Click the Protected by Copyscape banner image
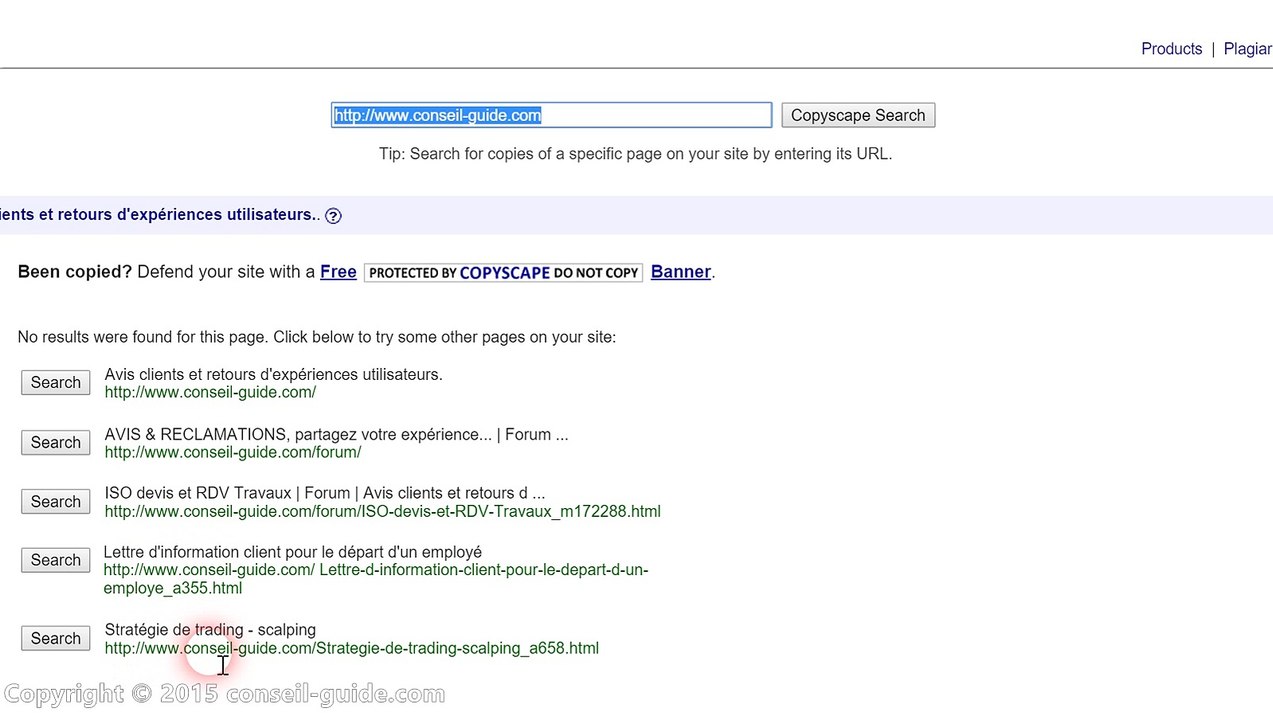 pos(503,273)
